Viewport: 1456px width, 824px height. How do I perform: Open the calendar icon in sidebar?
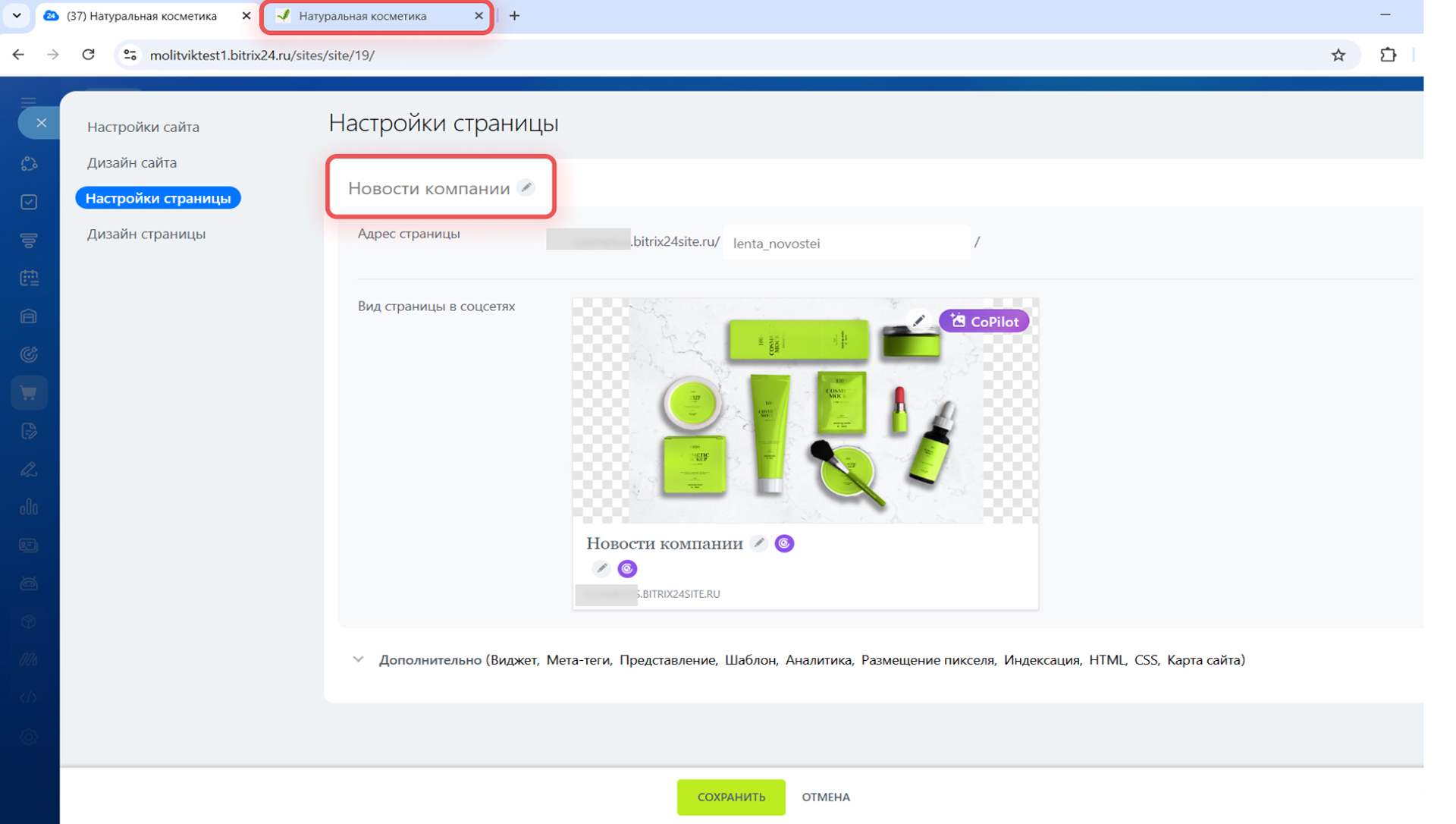click(x=29, y=278)
